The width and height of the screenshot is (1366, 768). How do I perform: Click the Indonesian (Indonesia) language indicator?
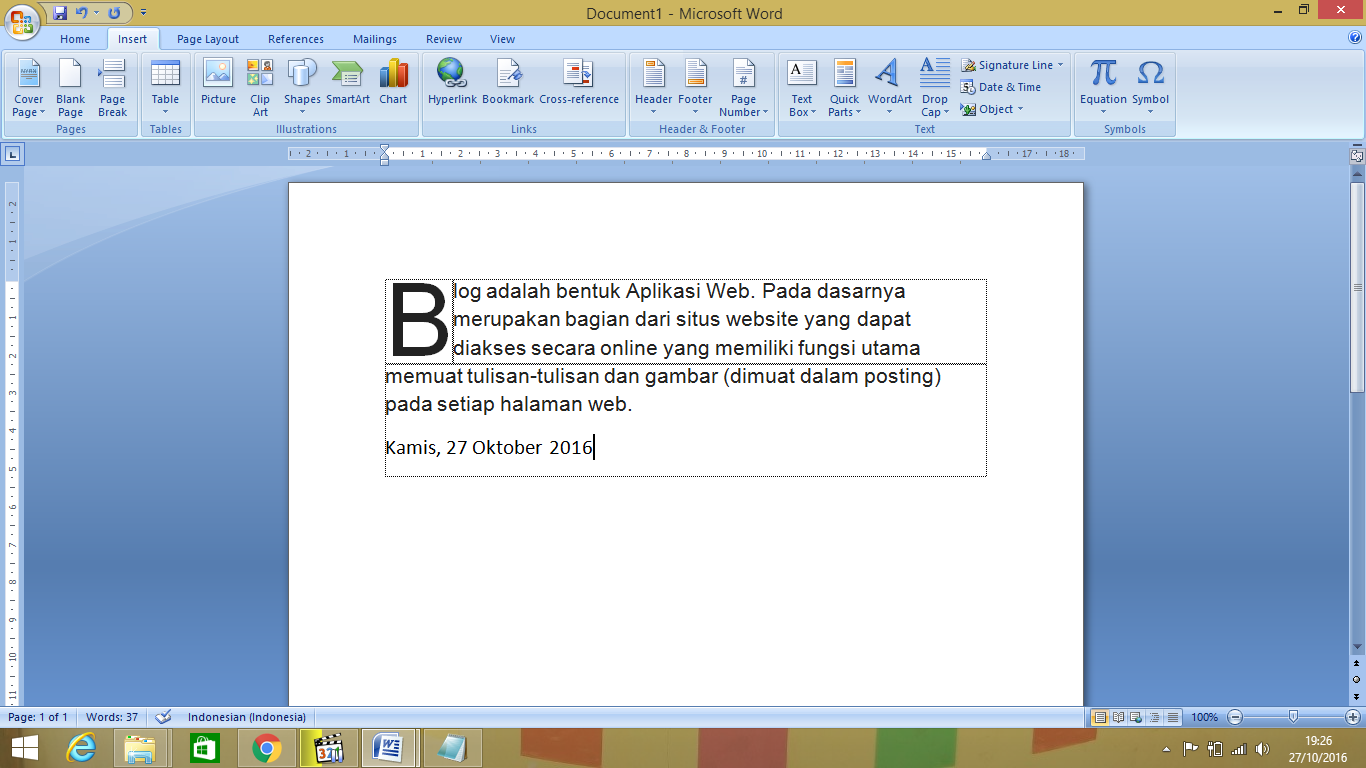pos(247,717)
